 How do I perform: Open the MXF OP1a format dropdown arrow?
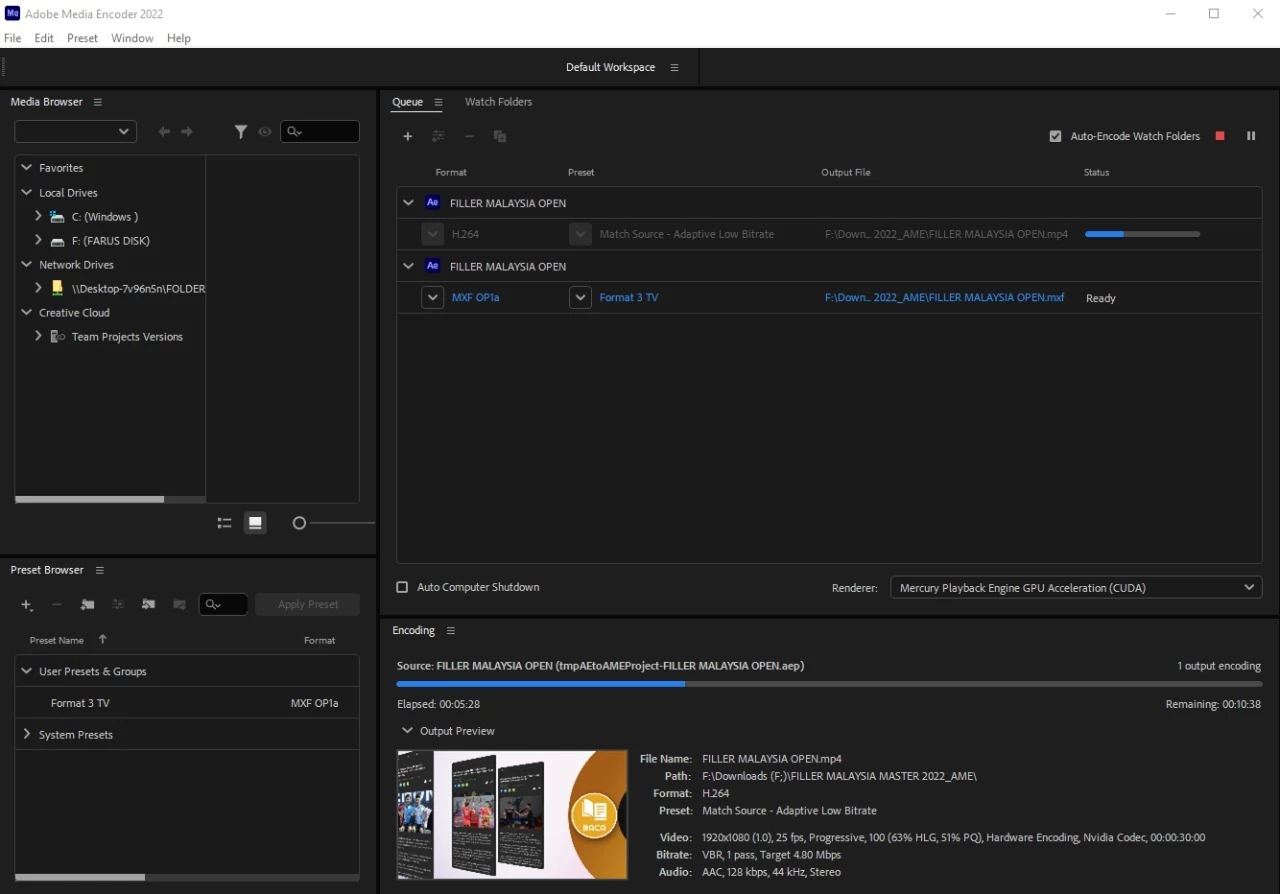coord(432,297)
